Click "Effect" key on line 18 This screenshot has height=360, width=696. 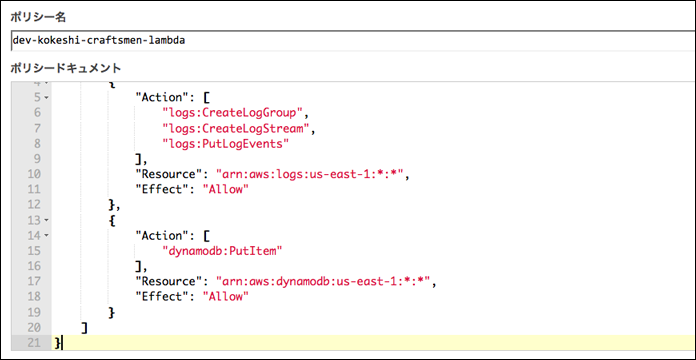(162, 297)
